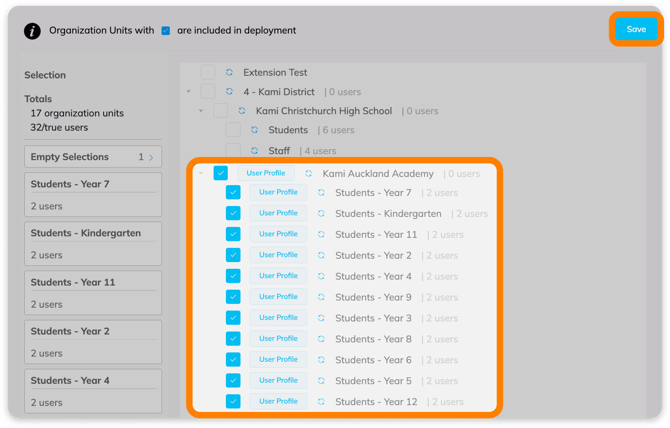
Task: Click sync icon next to Staff
Action: [x=255, y=150]
